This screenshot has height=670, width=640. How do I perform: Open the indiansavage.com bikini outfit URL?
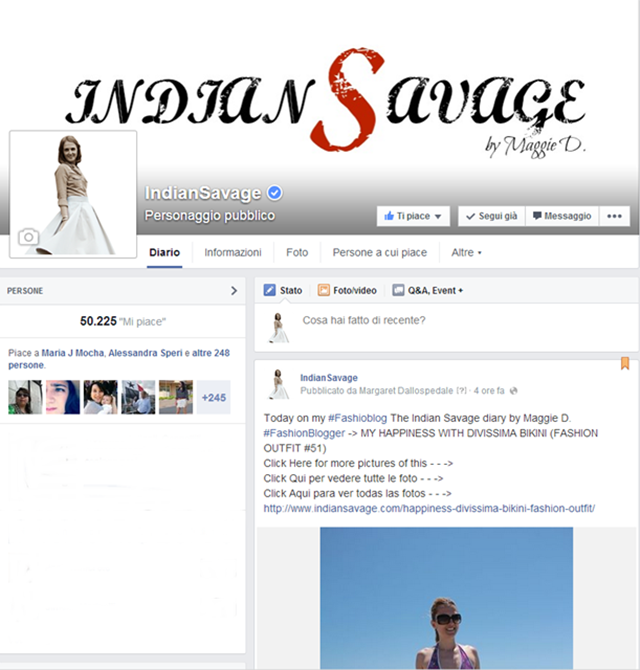429,508
